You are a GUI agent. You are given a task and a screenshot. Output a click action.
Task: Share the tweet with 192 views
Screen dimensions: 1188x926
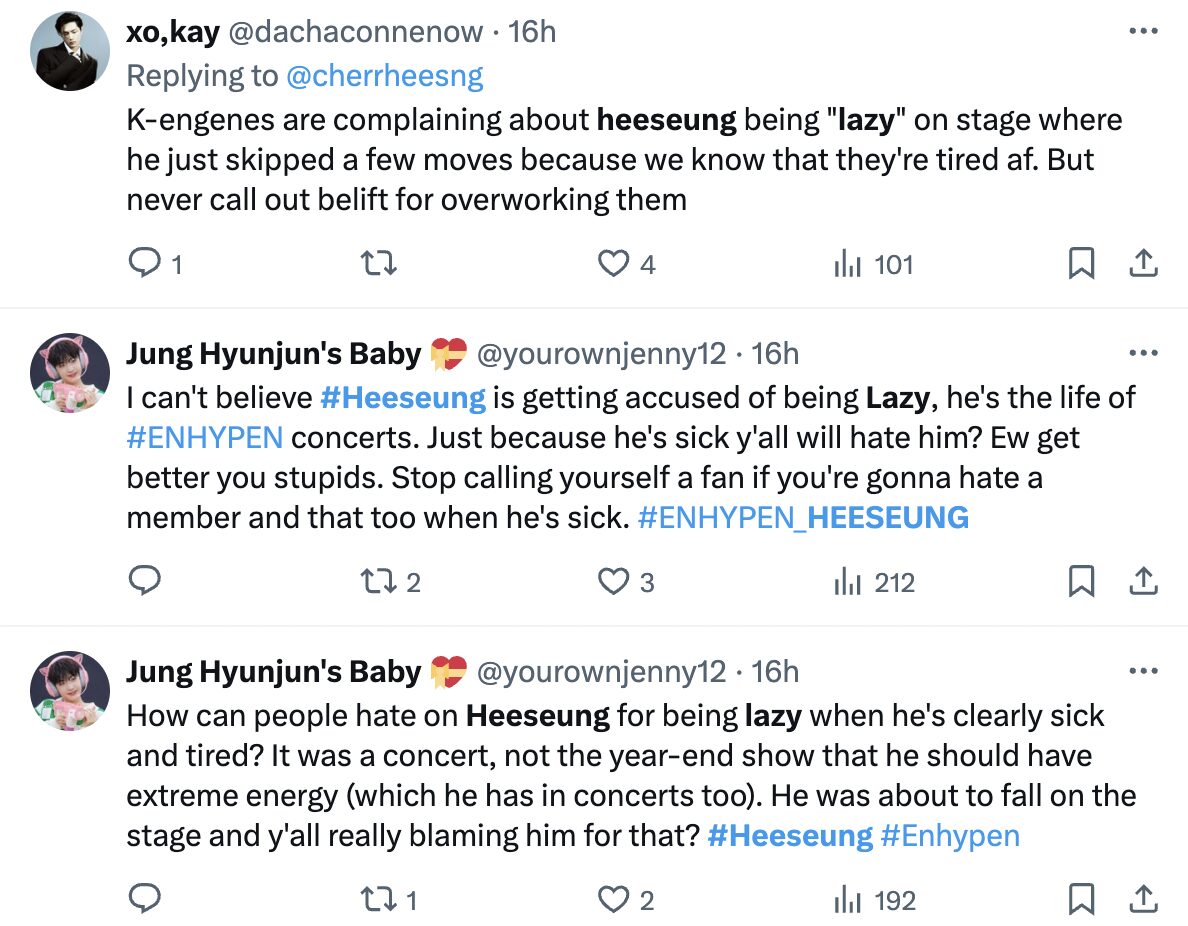(x=1143, y=900)
